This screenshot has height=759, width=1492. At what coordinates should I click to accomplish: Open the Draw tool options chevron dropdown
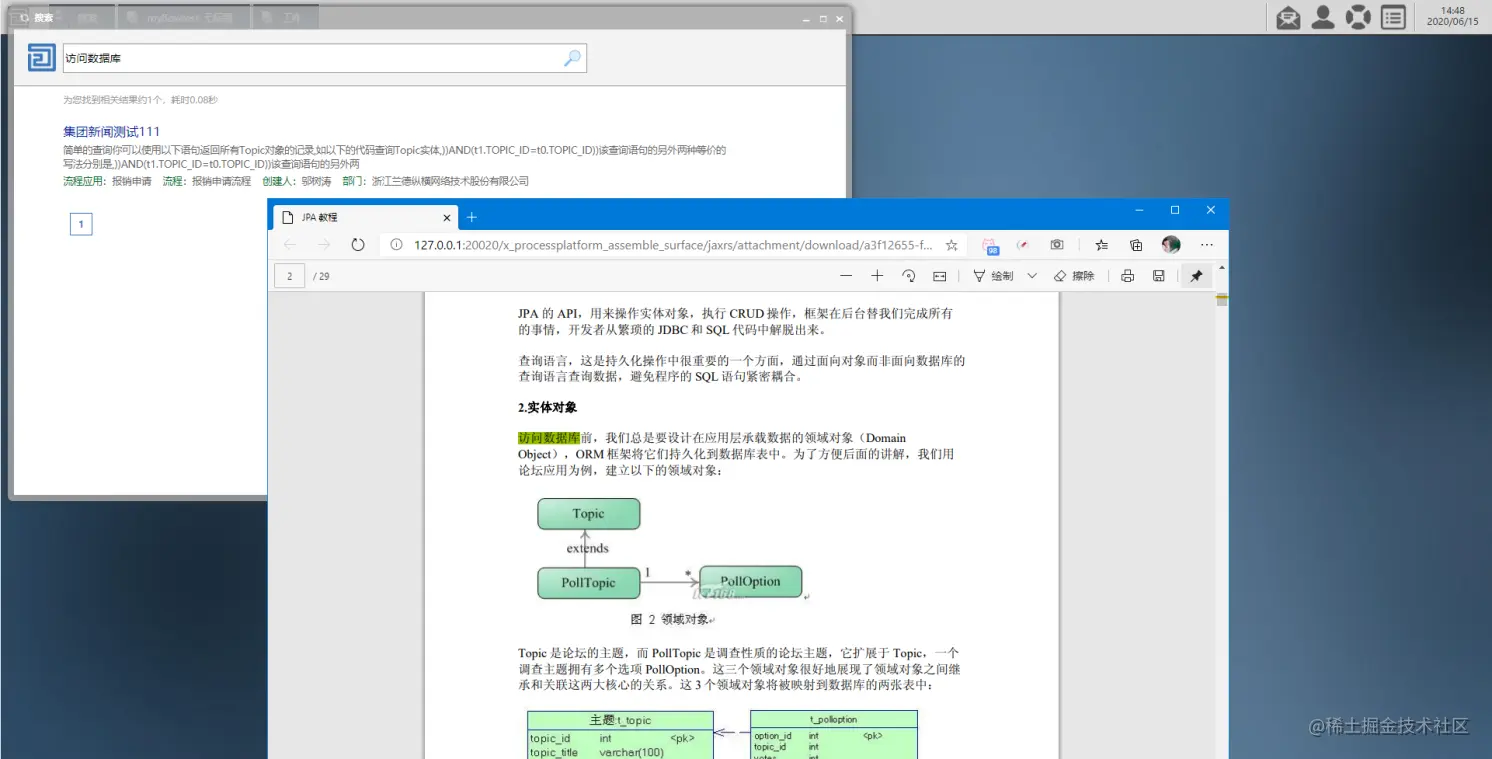(1032, 275)
